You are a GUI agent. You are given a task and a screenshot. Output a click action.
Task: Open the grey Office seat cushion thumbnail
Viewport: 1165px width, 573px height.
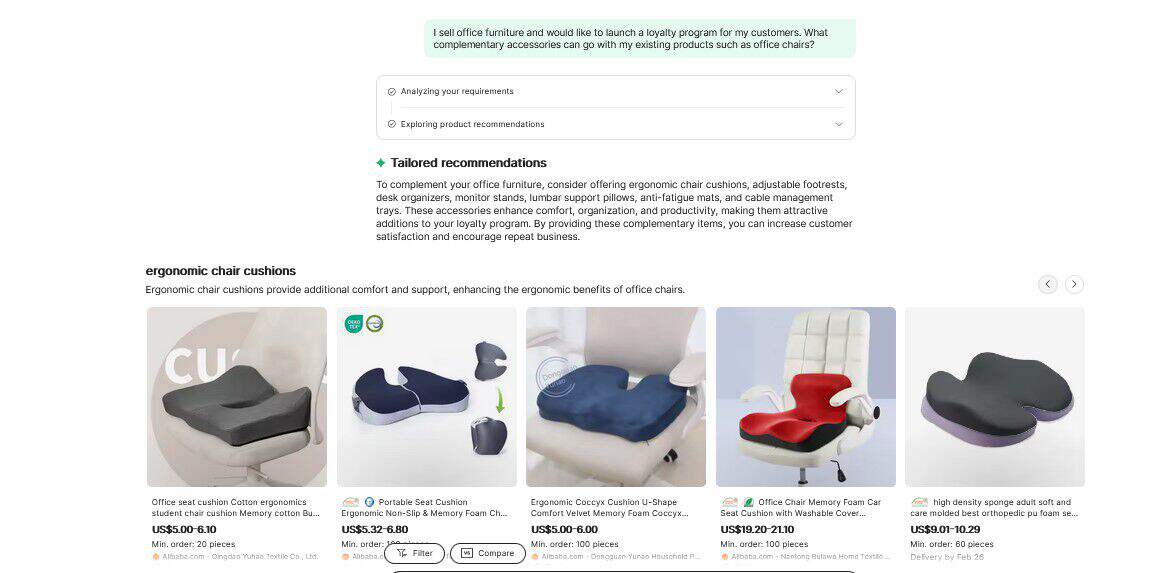pos(237,397)
